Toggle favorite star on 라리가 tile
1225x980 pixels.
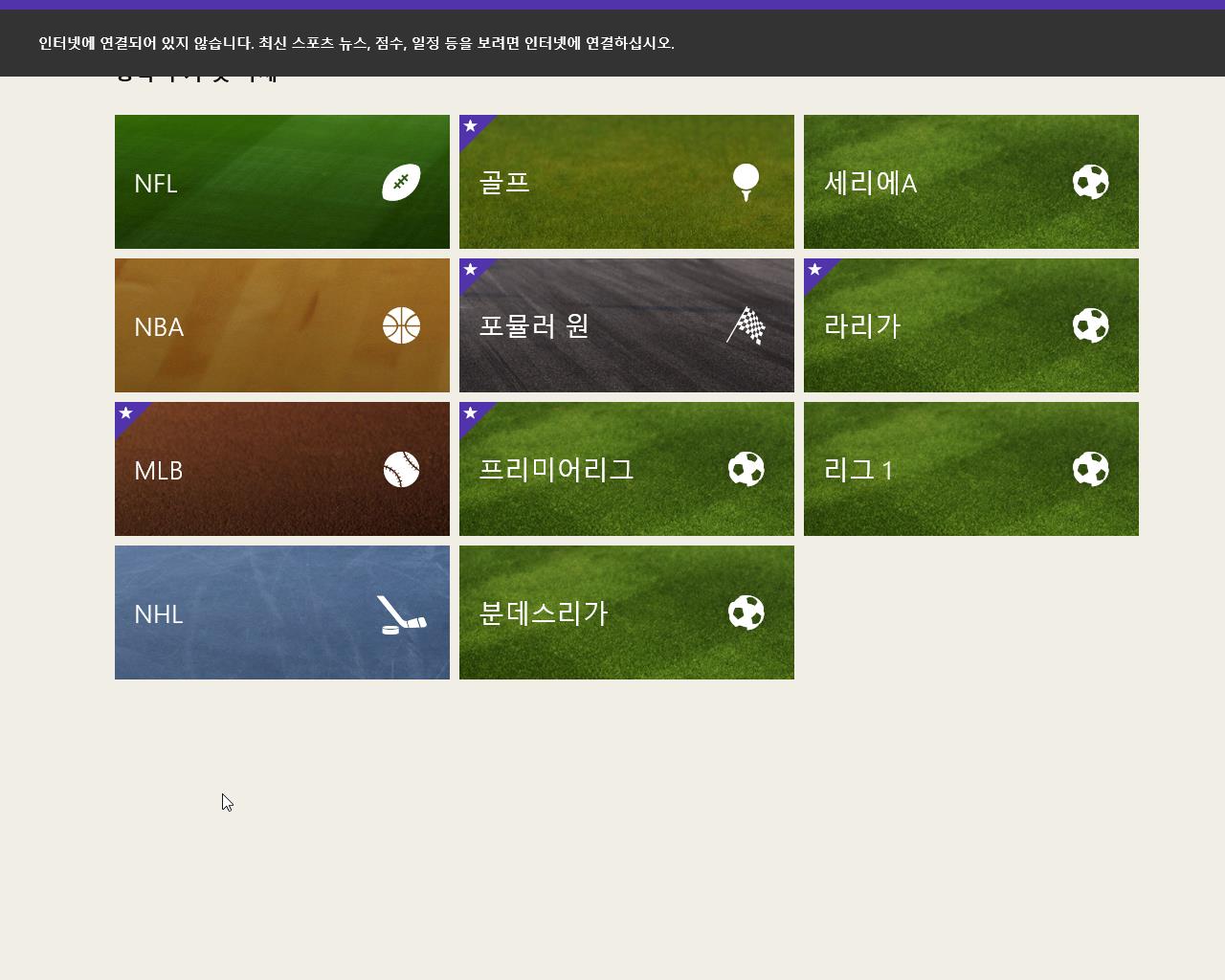814,269
